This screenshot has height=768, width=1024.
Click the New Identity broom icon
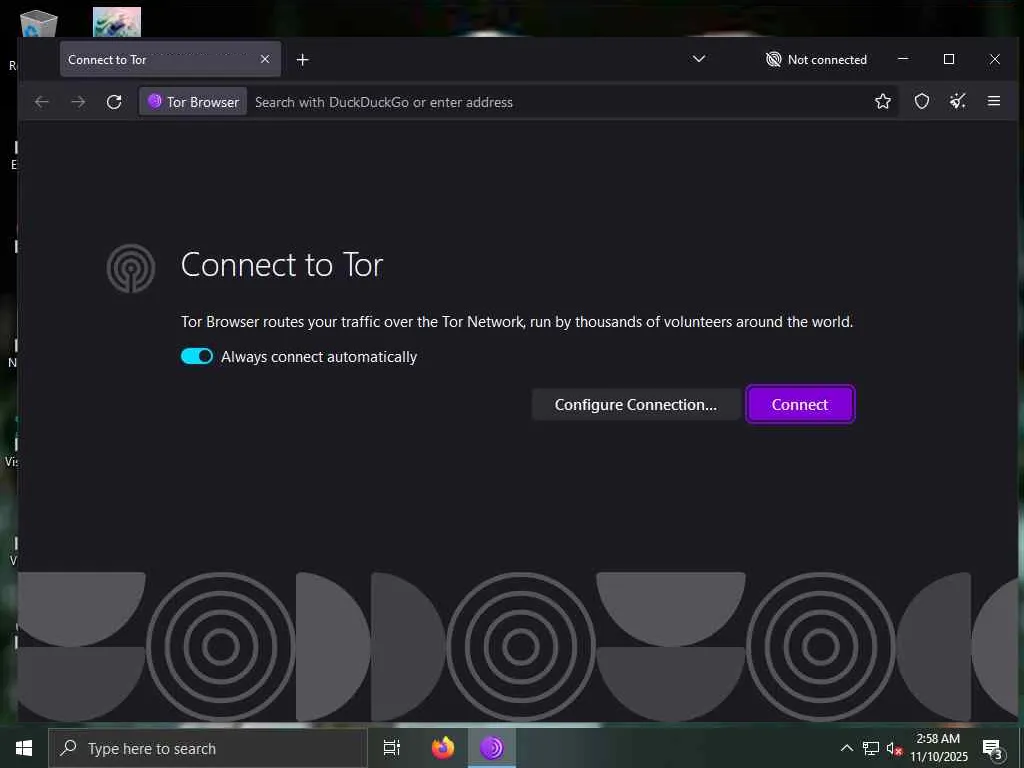click(957, 101)
